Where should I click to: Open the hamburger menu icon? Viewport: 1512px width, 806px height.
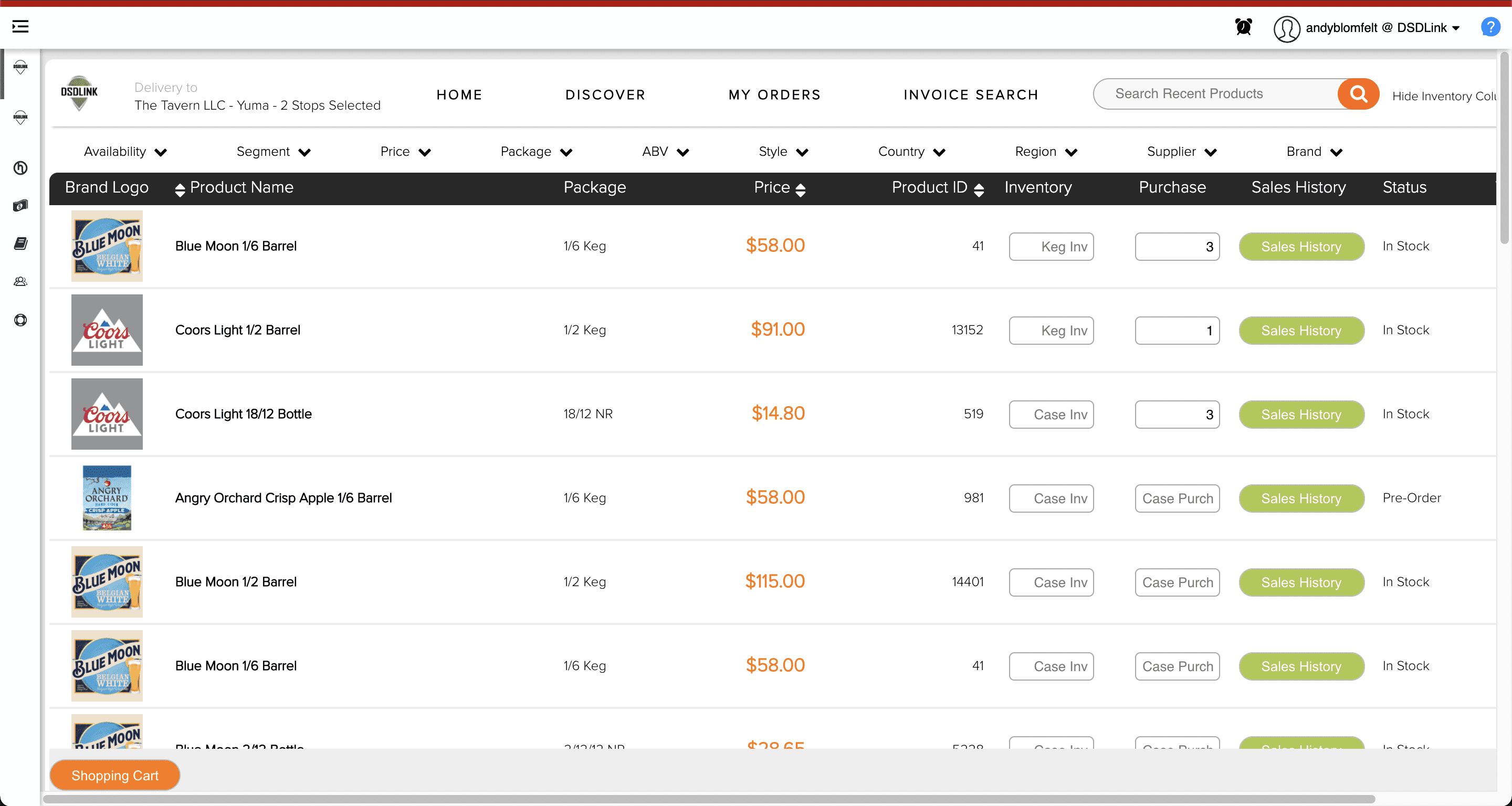tap(20, 26)
